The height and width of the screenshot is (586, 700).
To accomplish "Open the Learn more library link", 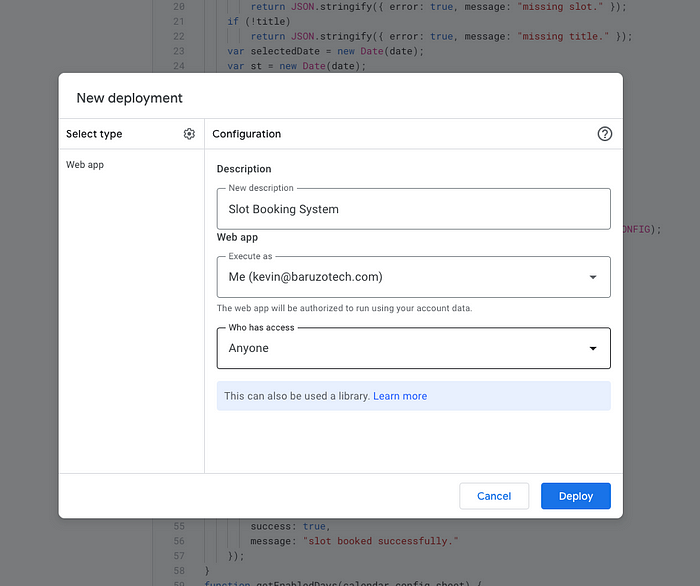I will click(400, 396).
